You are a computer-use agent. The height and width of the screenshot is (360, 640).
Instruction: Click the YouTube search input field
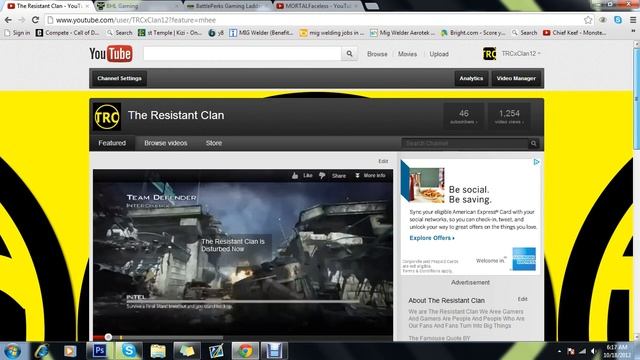pyautogui.click(x=242, y=53)
